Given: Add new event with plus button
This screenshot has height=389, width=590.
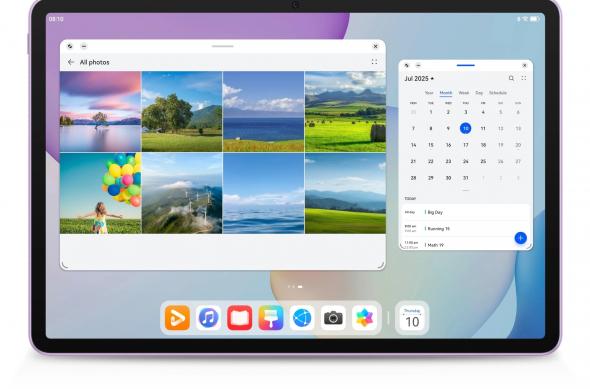Looking at the screenshot, I should point(520,238).
